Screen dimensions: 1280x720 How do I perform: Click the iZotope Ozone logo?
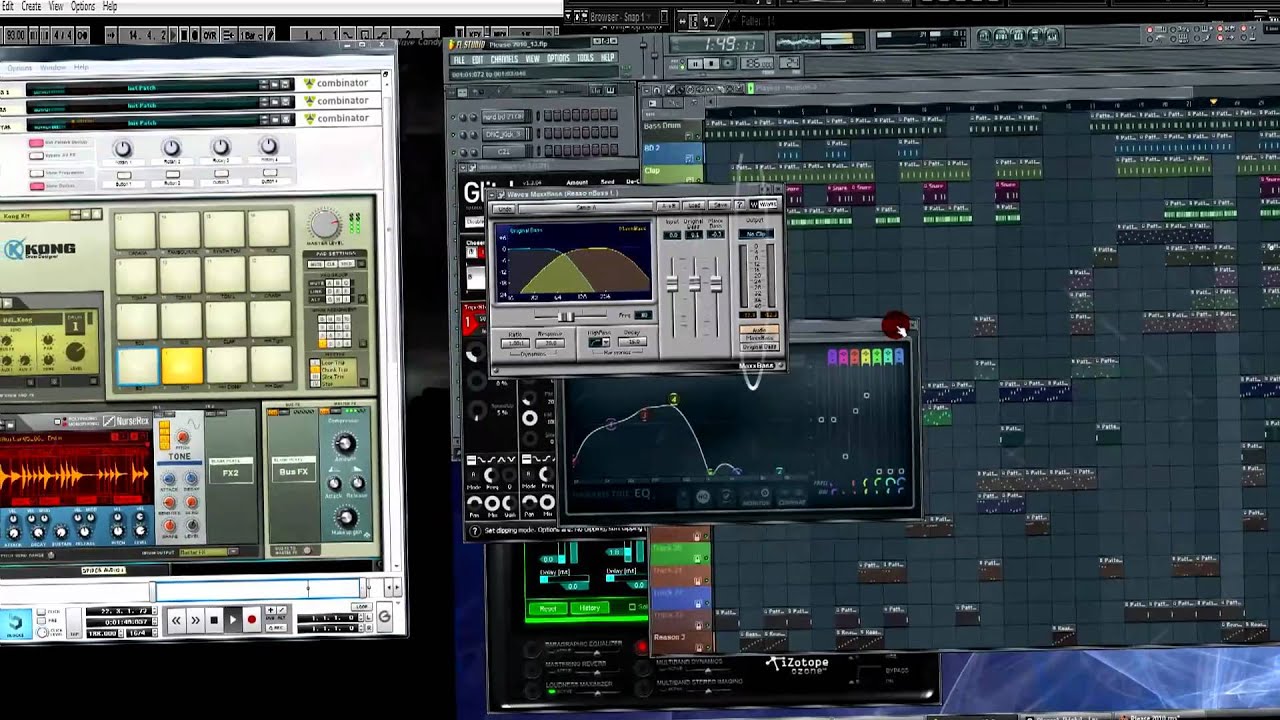[x=797, y=664]
